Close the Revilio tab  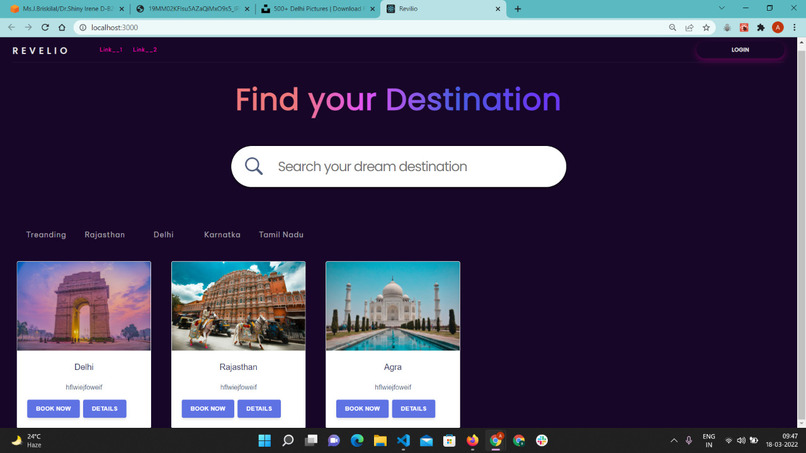pos(498,9)
